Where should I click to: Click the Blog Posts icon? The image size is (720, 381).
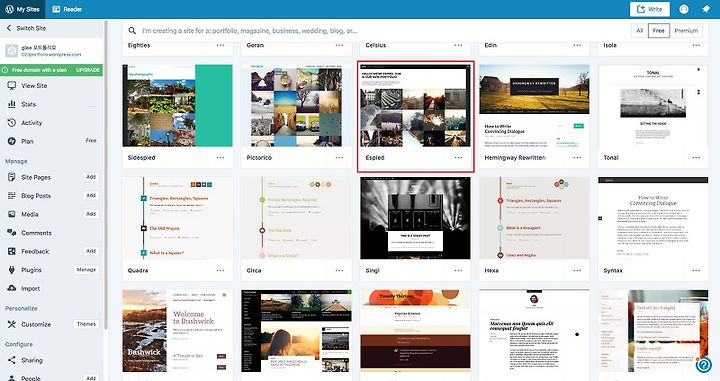(11, 196)
